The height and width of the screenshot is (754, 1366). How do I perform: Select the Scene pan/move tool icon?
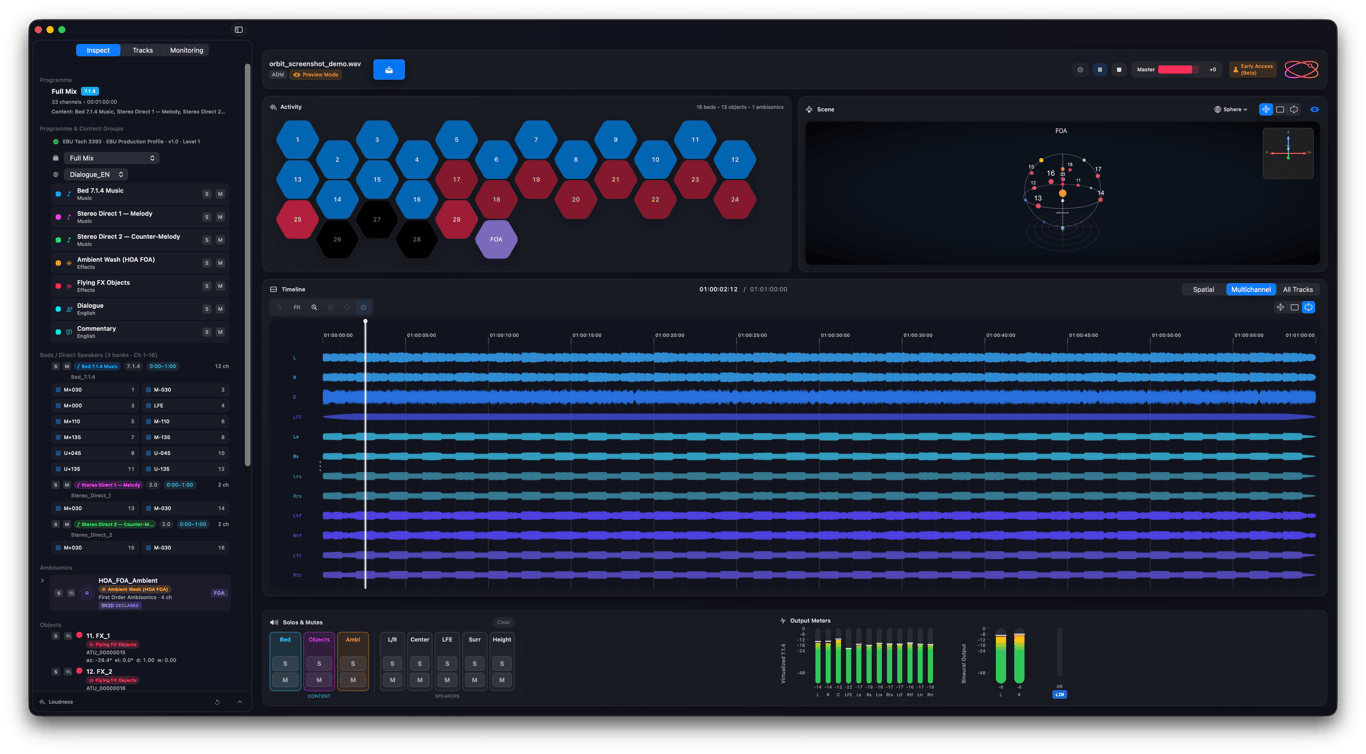1266,110
